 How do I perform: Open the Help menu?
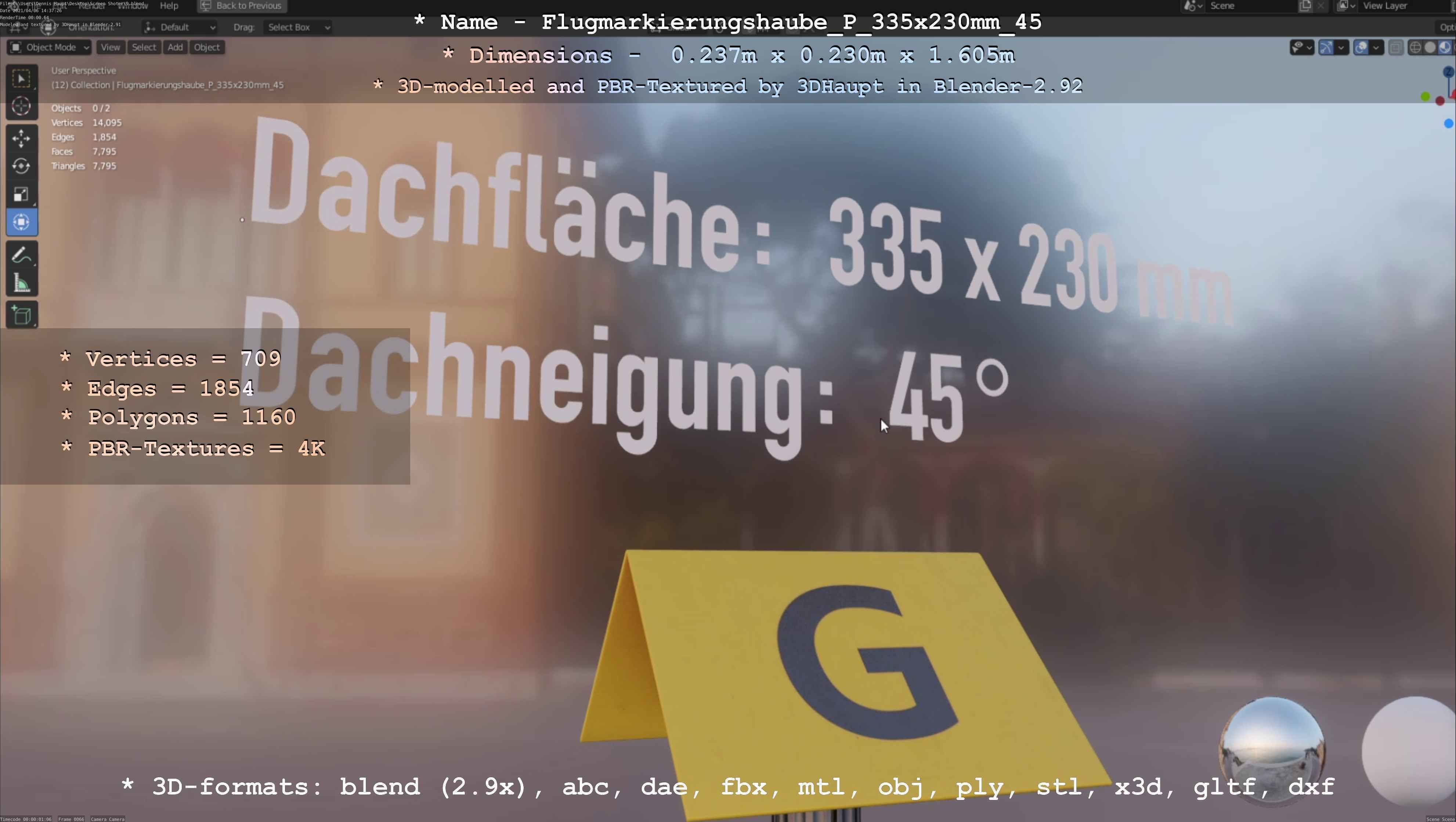pyautogui.click(x=169, y=6)
